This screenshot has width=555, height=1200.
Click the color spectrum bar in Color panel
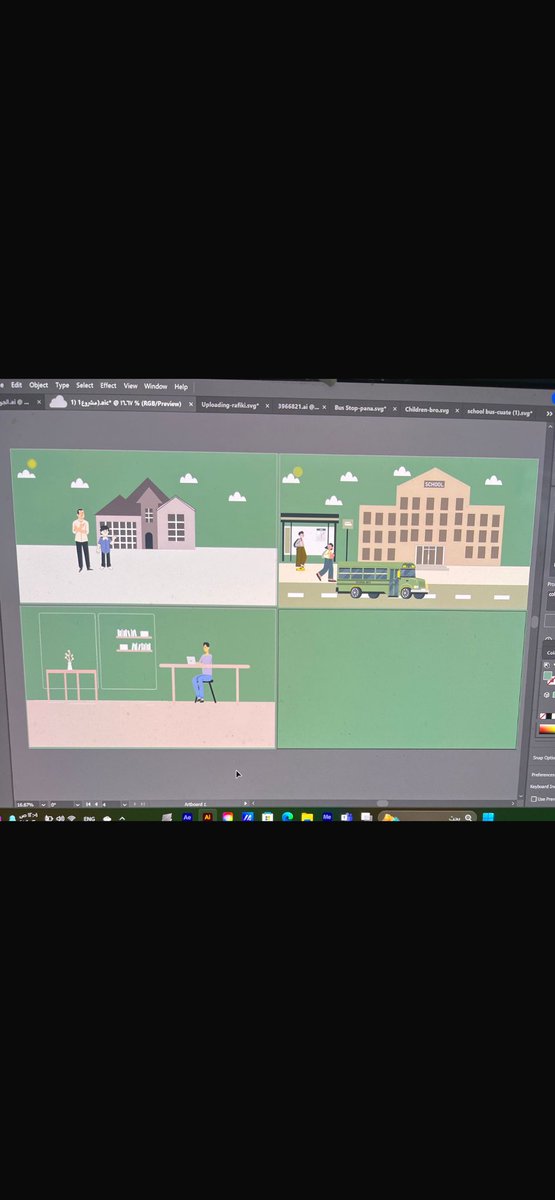[x=546, y=729]
